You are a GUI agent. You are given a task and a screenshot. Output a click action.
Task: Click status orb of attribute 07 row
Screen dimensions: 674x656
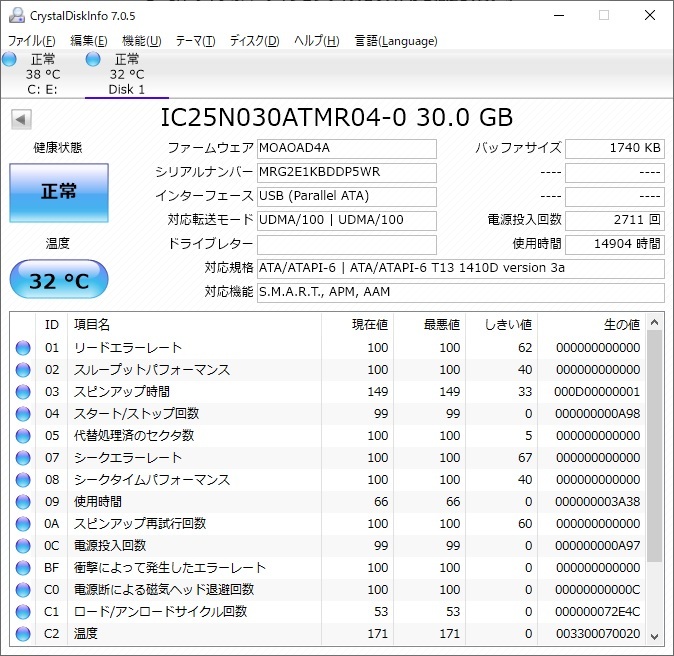[23, 458]
